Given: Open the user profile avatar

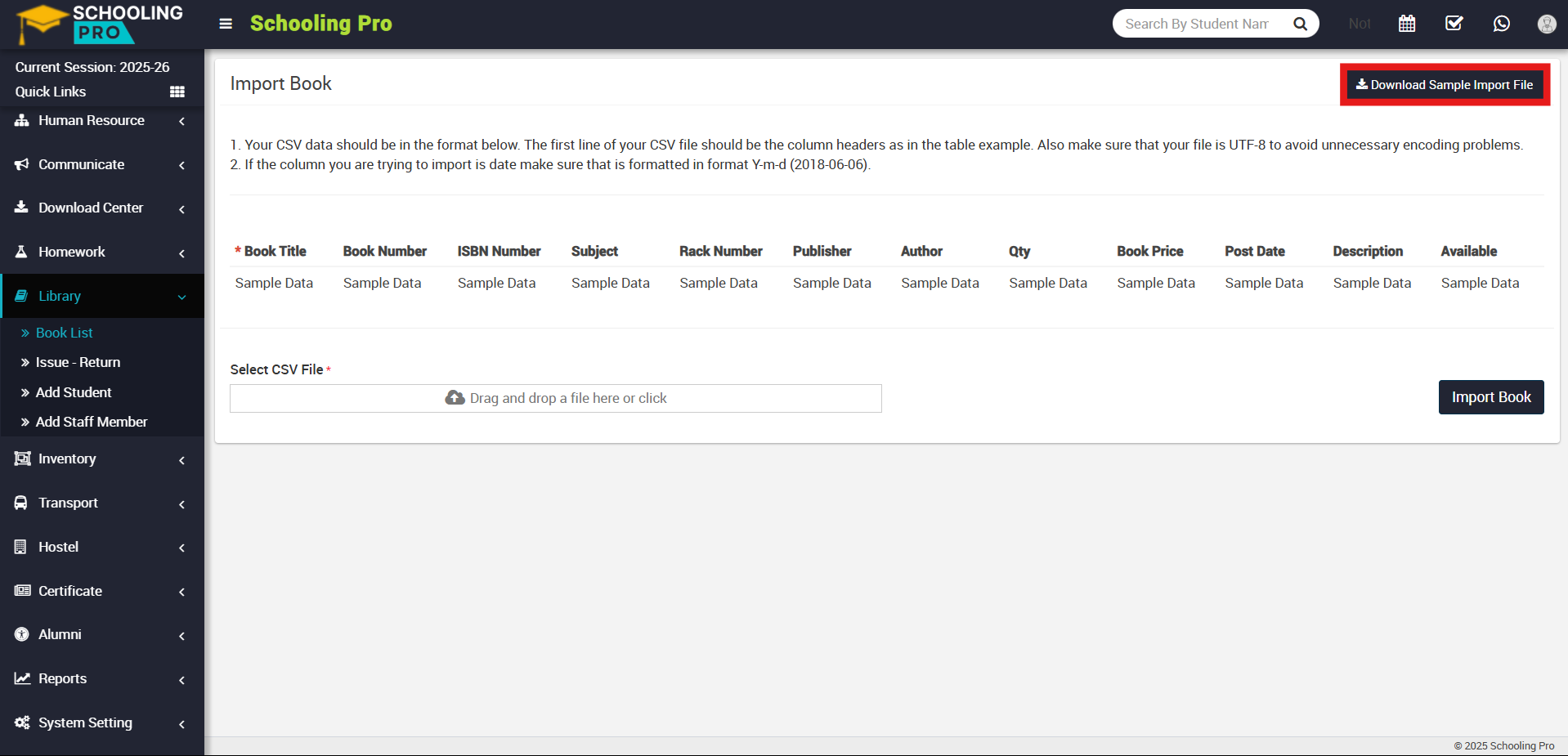Looking at the screenshot, I should pos(1547,24).
